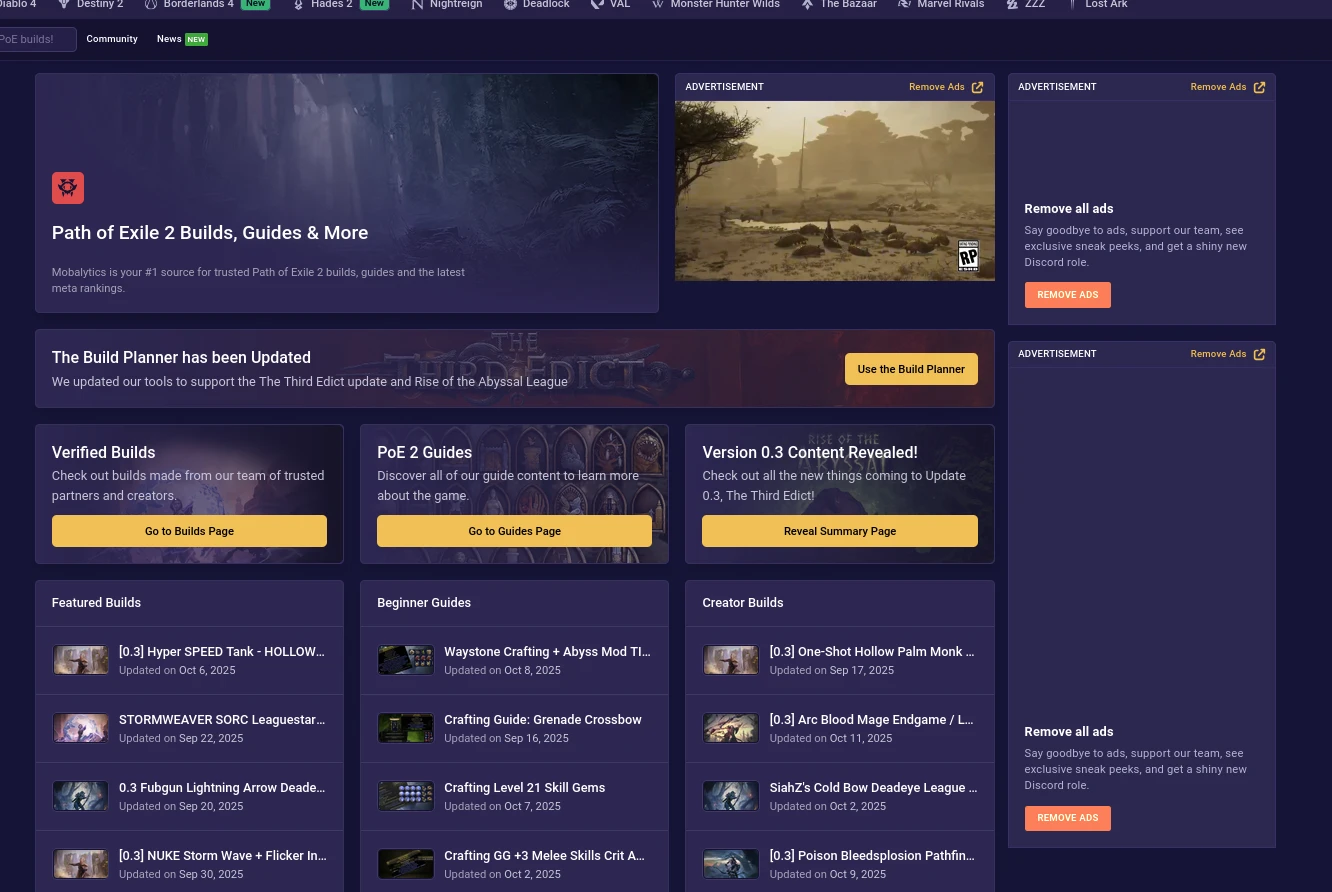Click the Crafting Level 21 Skill Gems thumbnail
The height and width of the screenshot is (892, 1332).
406,796
